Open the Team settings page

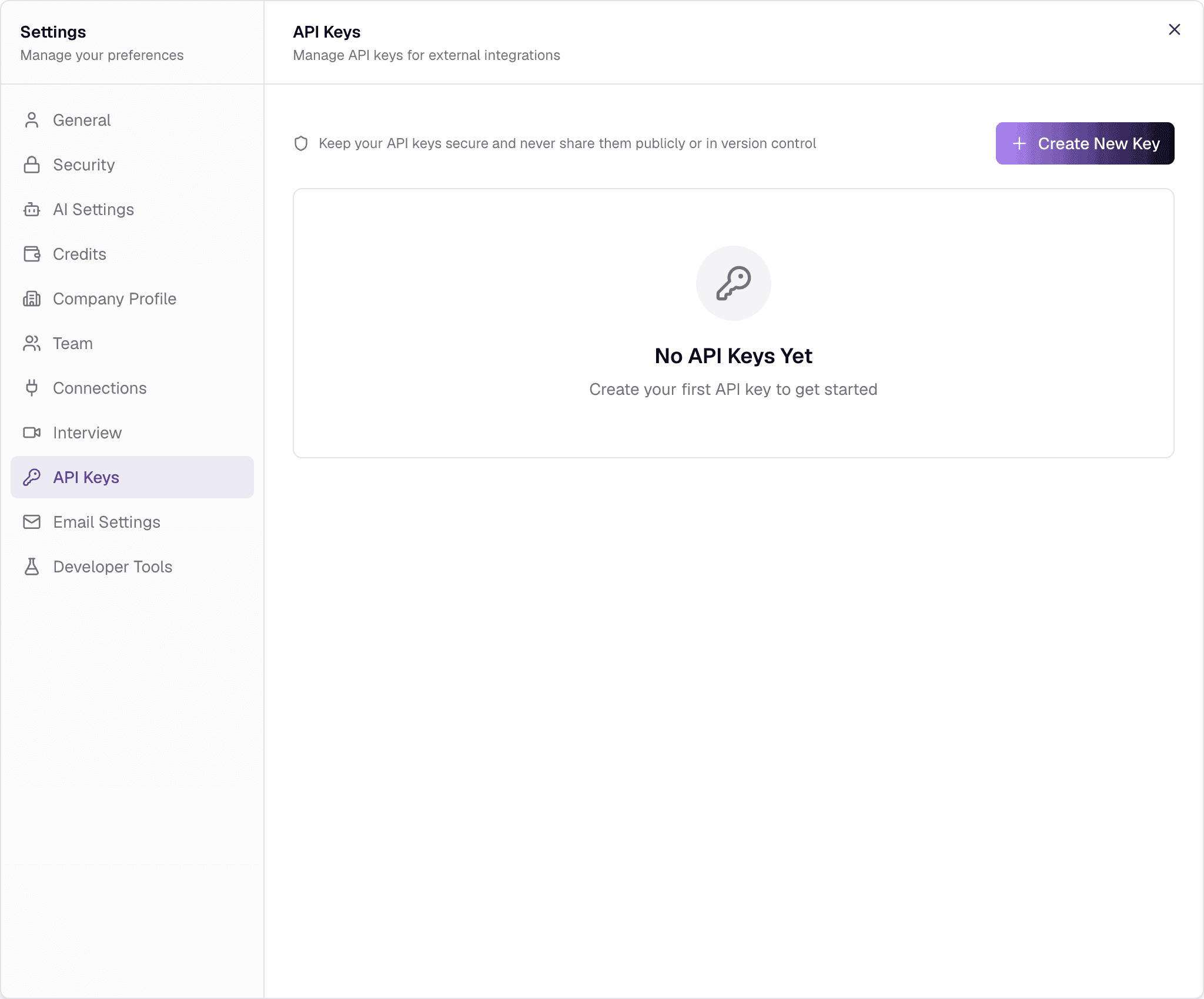pos(132,343)
